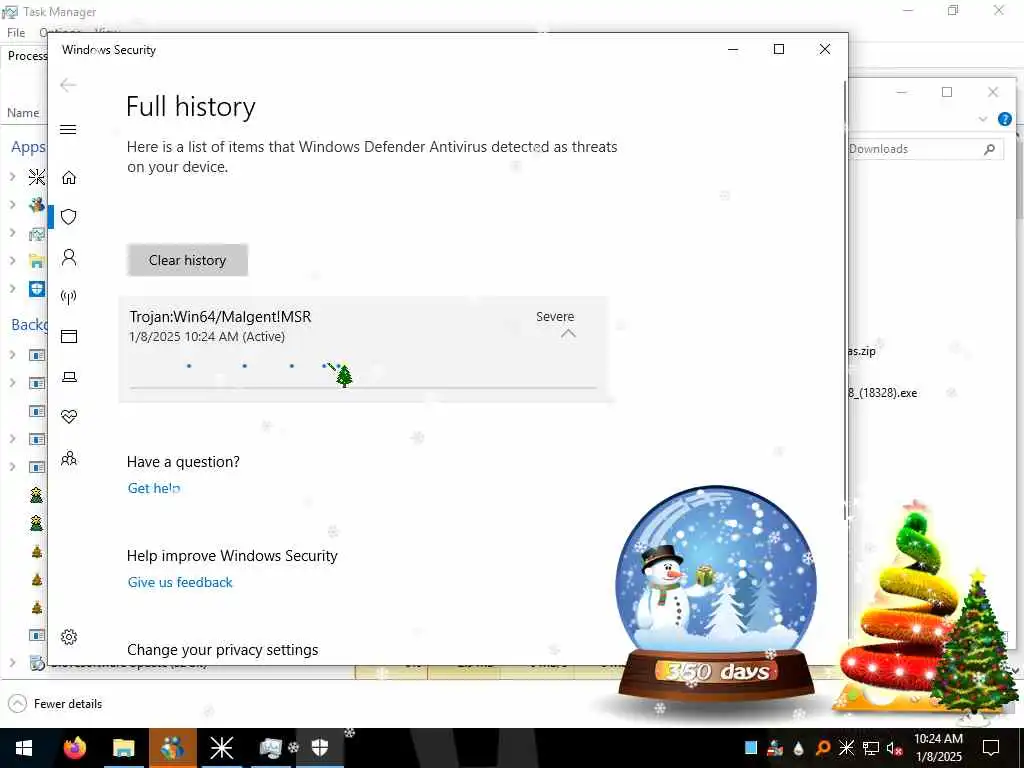
Task: Open the white asterisk app in taskbar
Action: click(221, 748)
